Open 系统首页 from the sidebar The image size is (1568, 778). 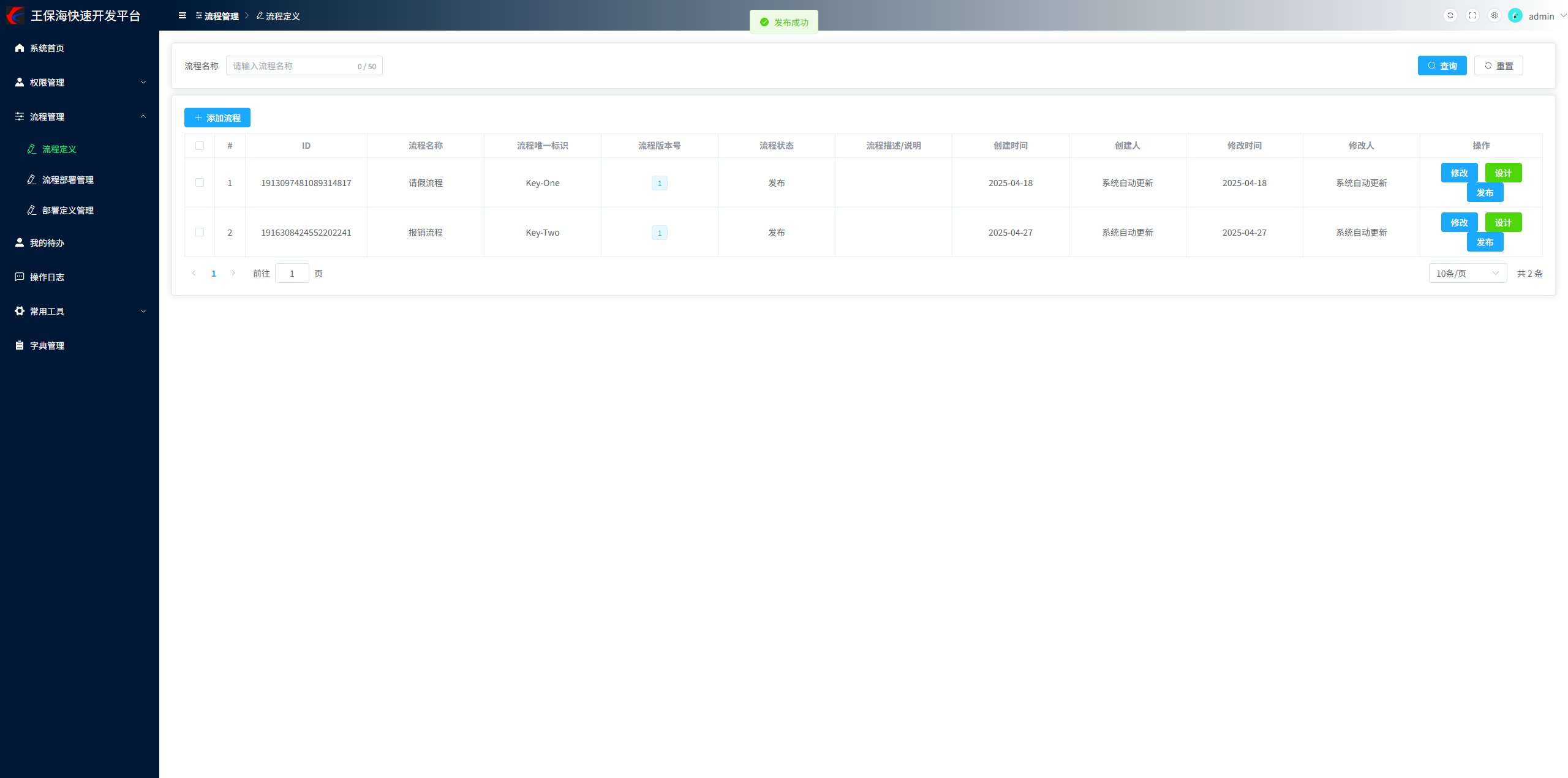pyautogui.click(x=47, y=48)
